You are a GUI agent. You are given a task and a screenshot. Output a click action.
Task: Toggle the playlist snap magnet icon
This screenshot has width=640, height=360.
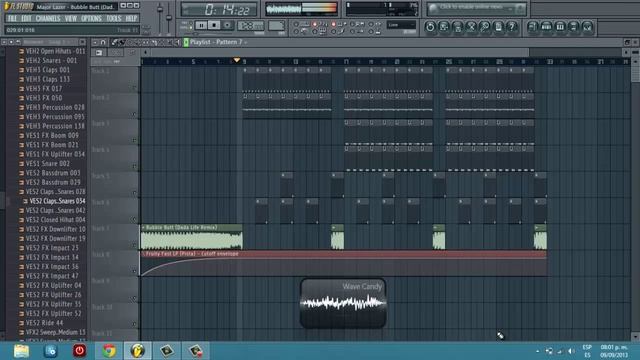tap(103, 42)
